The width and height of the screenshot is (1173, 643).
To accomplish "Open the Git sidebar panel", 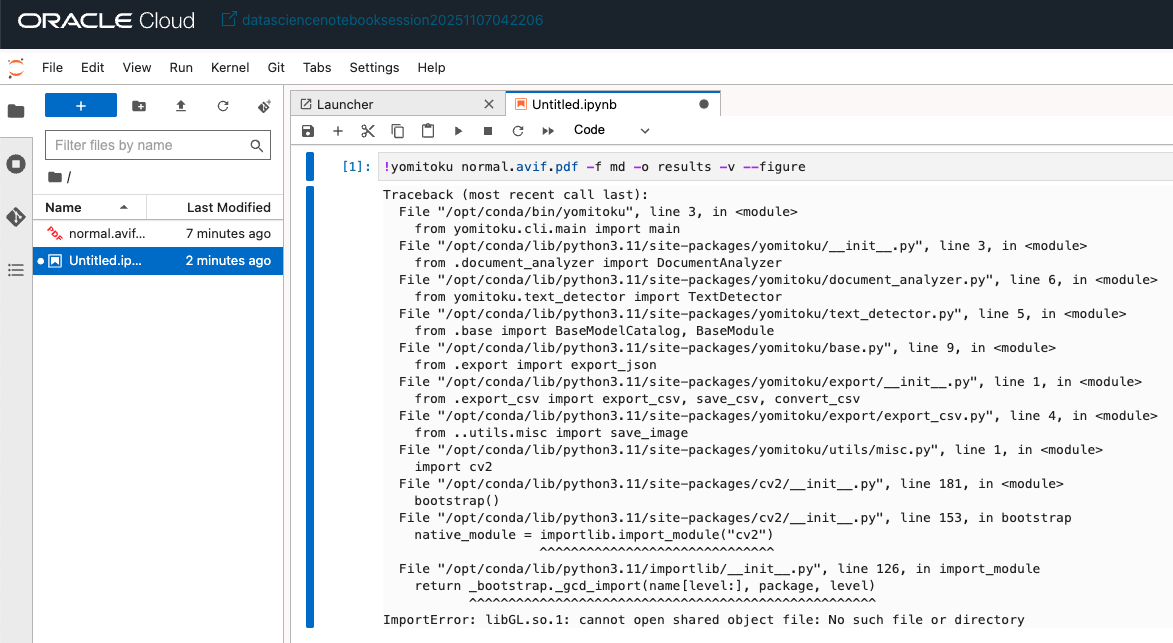I will pyautogui.click(x=16, y=217).
